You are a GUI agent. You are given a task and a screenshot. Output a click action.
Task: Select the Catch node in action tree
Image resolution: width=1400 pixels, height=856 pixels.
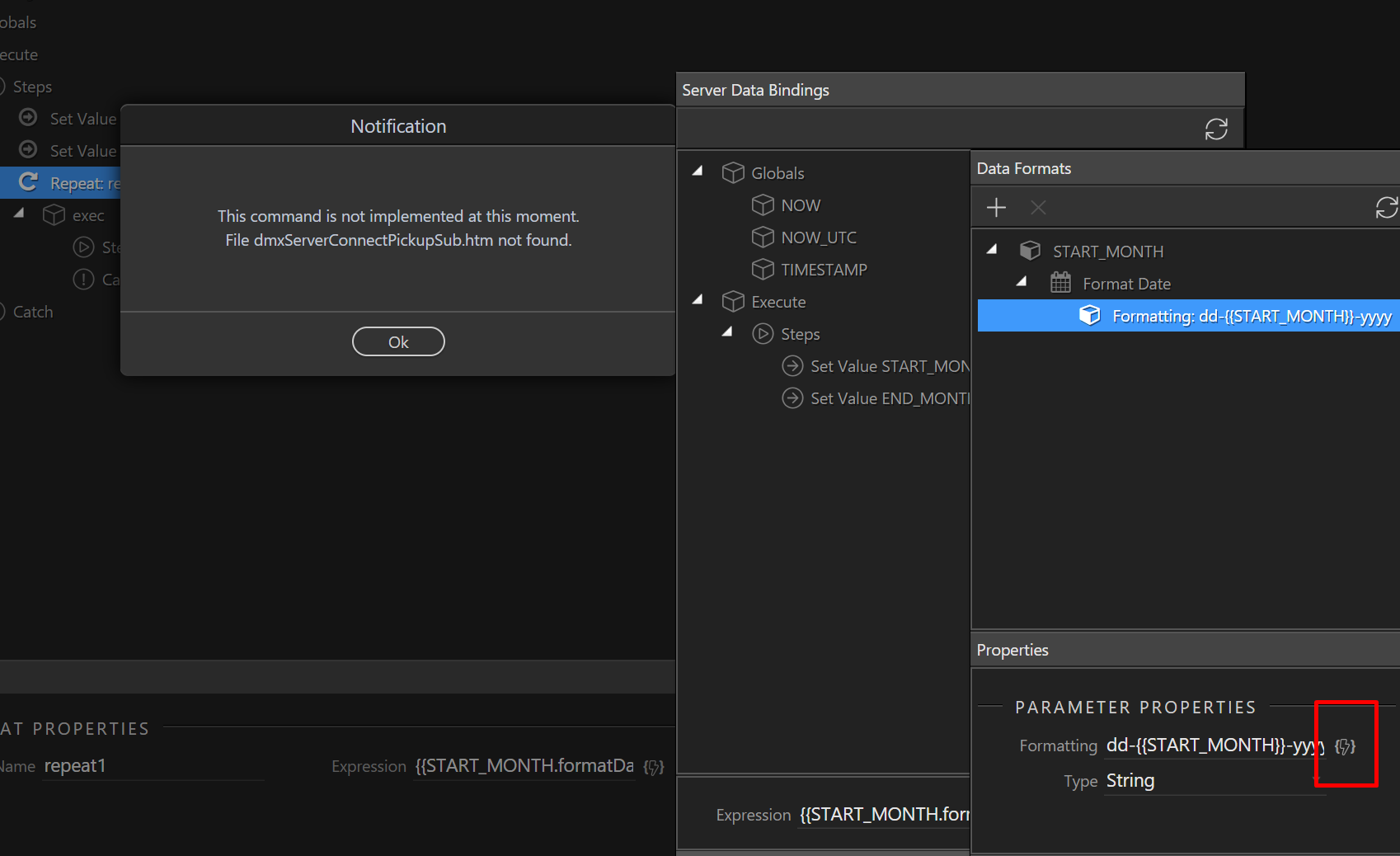coord(33,312)
